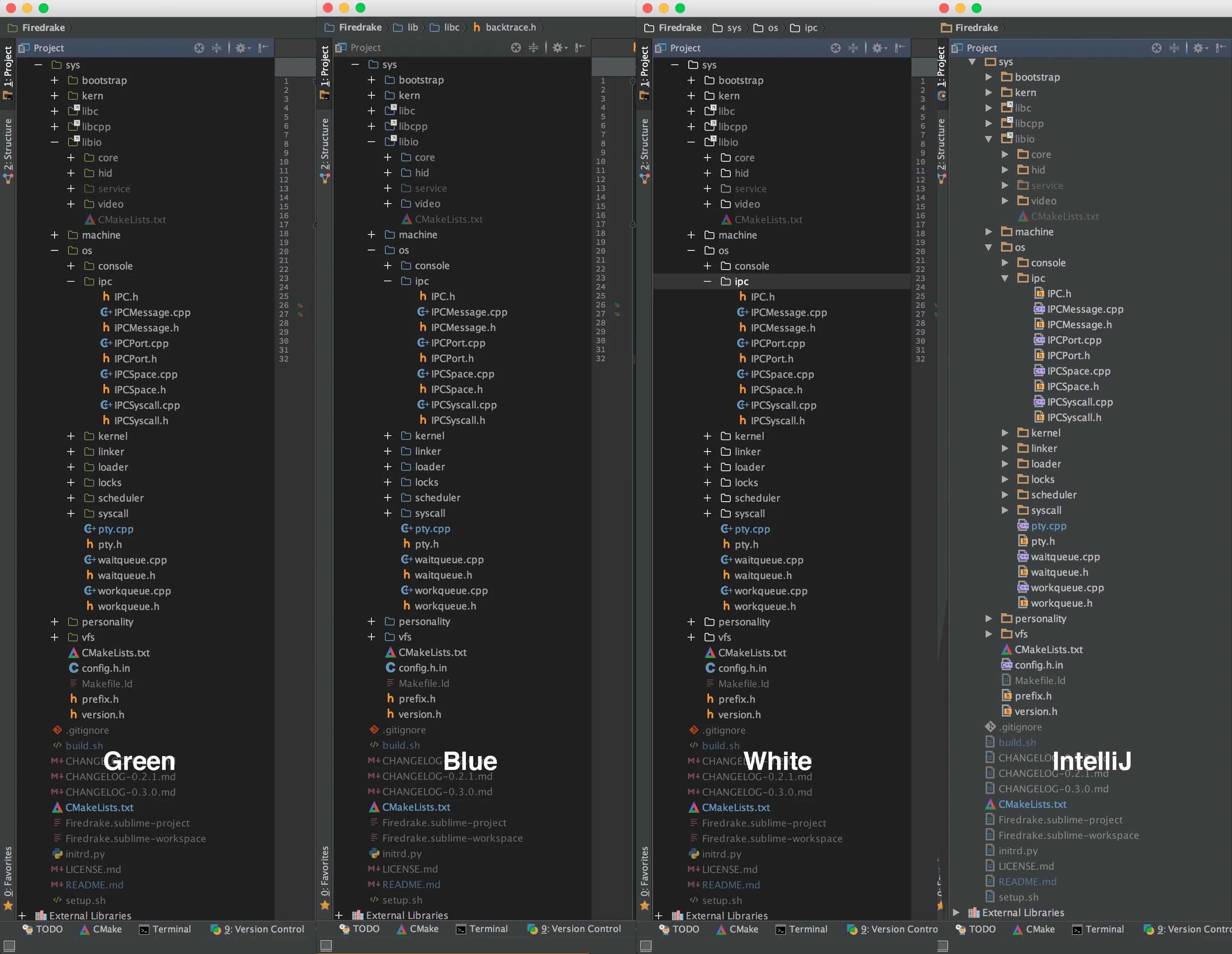Click the ipc breadcrumb in the navigation bar
This screenshot has width=1232, height=954.
[x=810, y=28]
